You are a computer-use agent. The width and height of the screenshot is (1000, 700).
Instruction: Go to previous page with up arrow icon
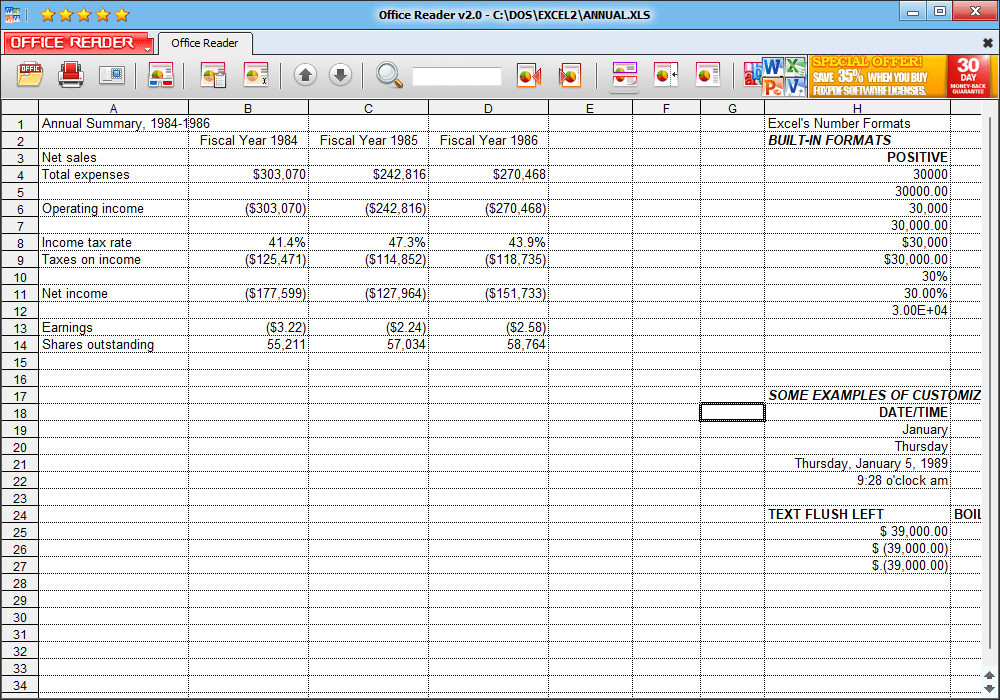point(305,75)
